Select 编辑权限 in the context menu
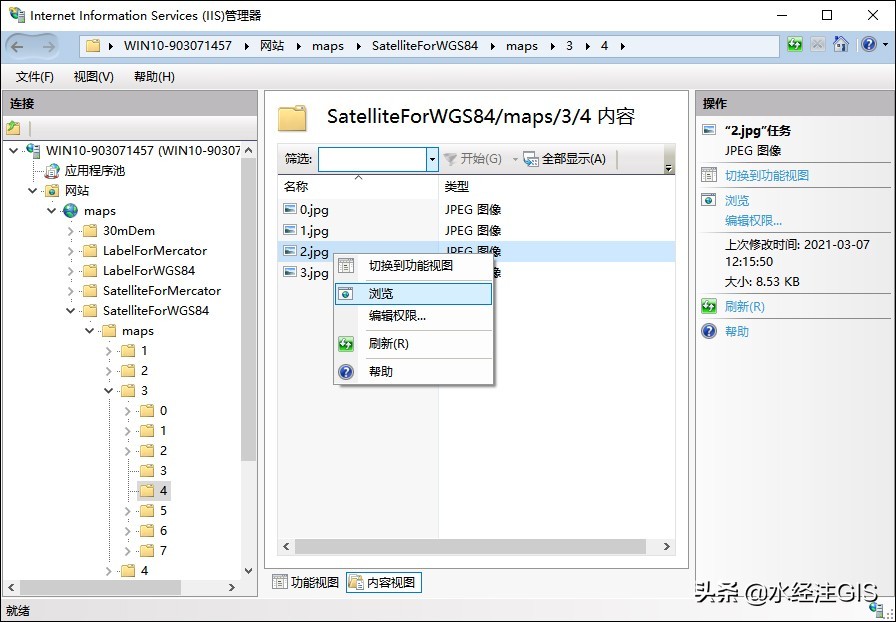 pos(397,316)
